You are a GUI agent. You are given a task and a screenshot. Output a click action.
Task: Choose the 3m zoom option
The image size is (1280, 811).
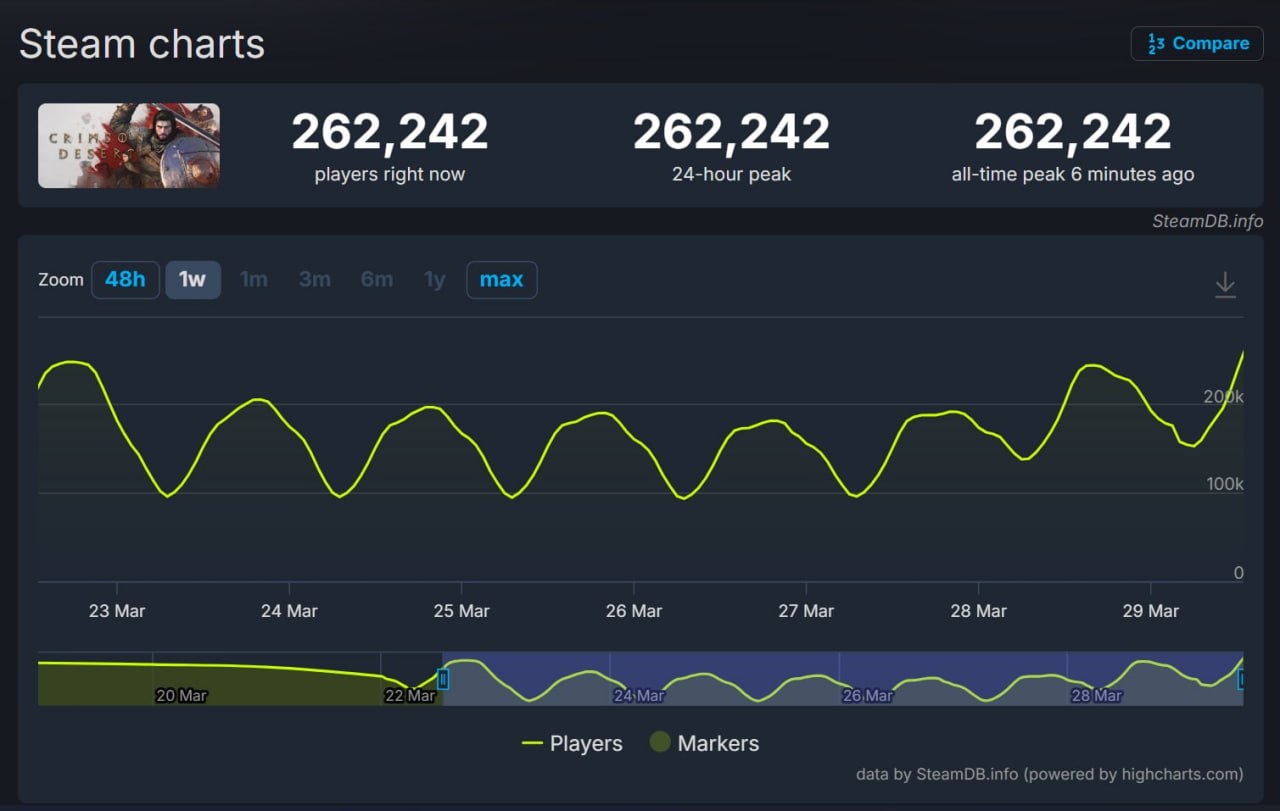coord(315,280)
